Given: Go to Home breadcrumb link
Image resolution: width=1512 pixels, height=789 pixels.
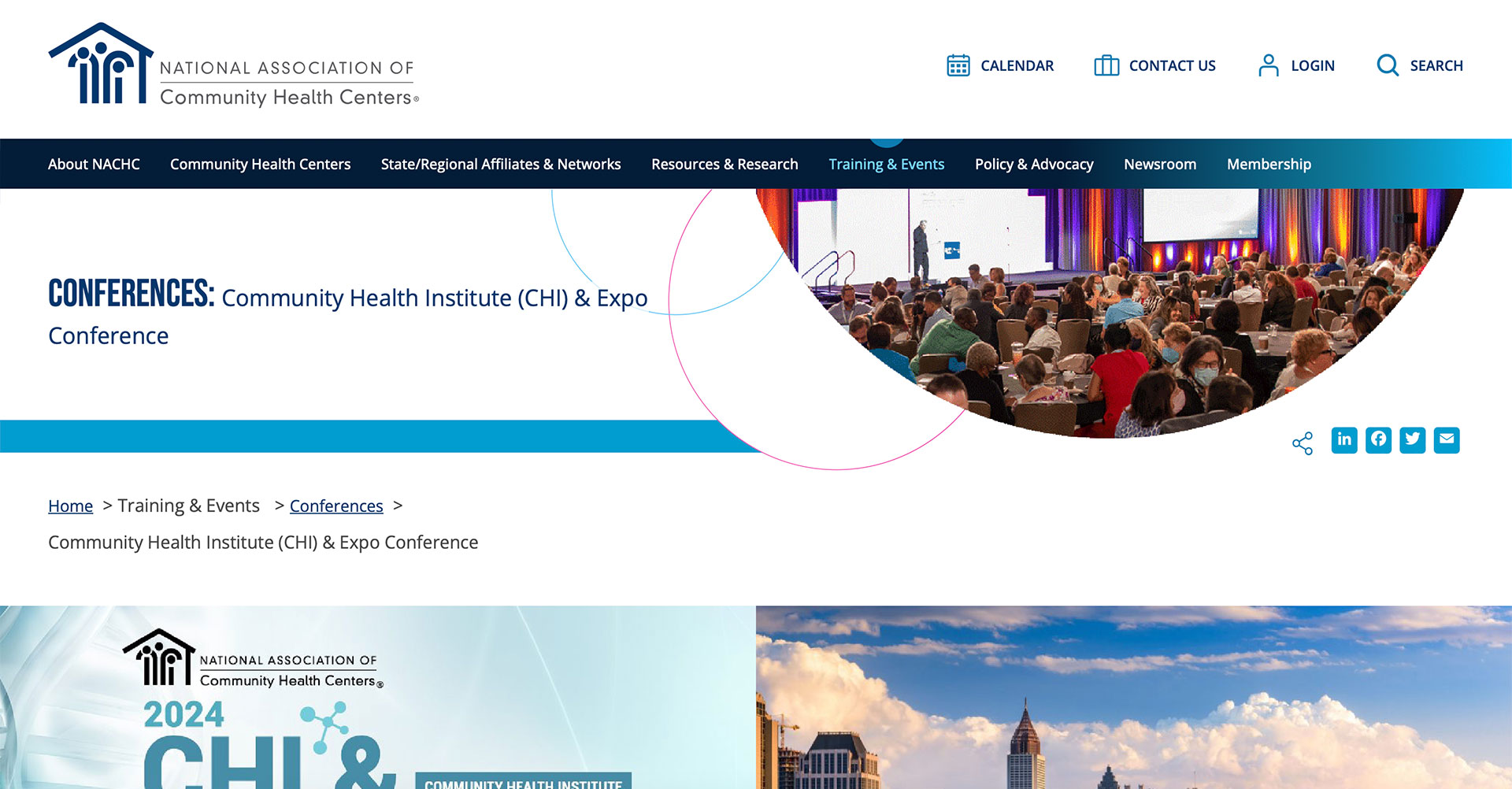Looking at the screenshot, I should 70,506.
